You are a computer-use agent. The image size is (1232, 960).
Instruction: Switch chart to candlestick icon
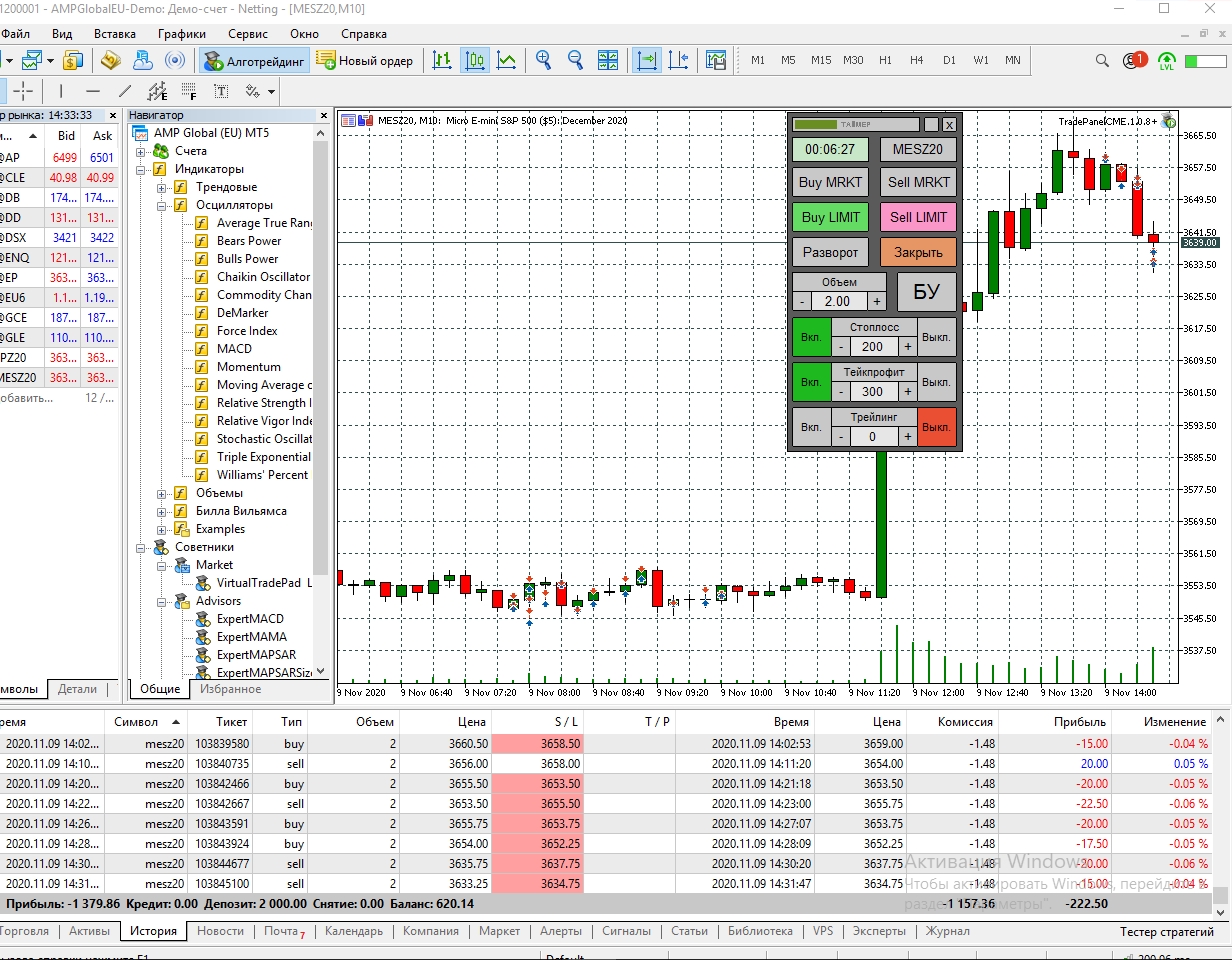475,61
